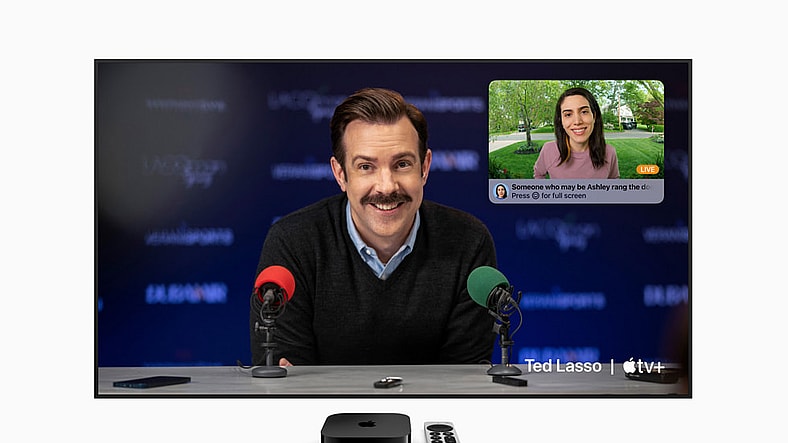Click the man's face in the main video
The image size is (788, 443).
[x=382, y=167]
